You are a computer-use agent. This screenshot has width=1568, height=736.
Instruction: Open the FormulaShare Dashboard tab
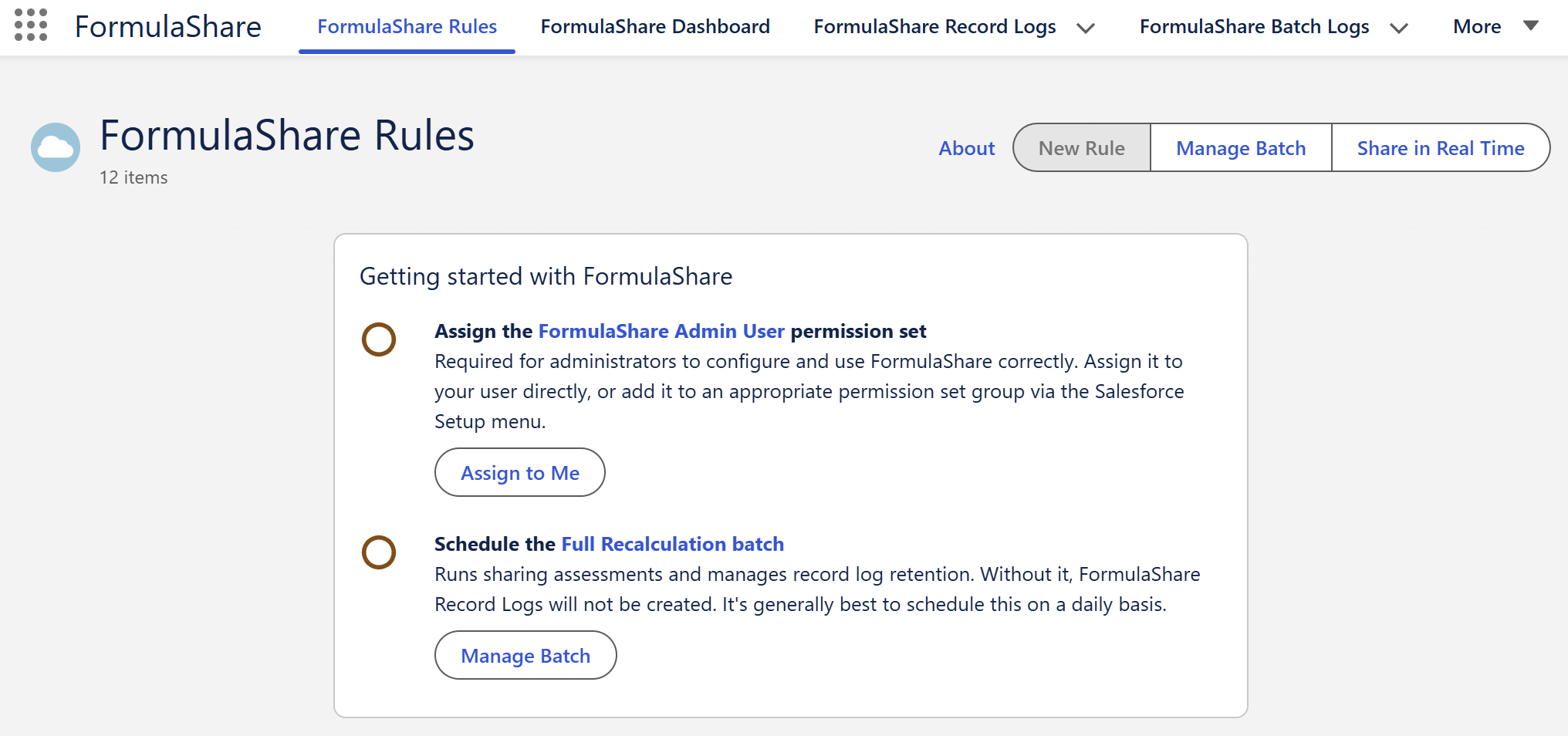tap(655, 26)
